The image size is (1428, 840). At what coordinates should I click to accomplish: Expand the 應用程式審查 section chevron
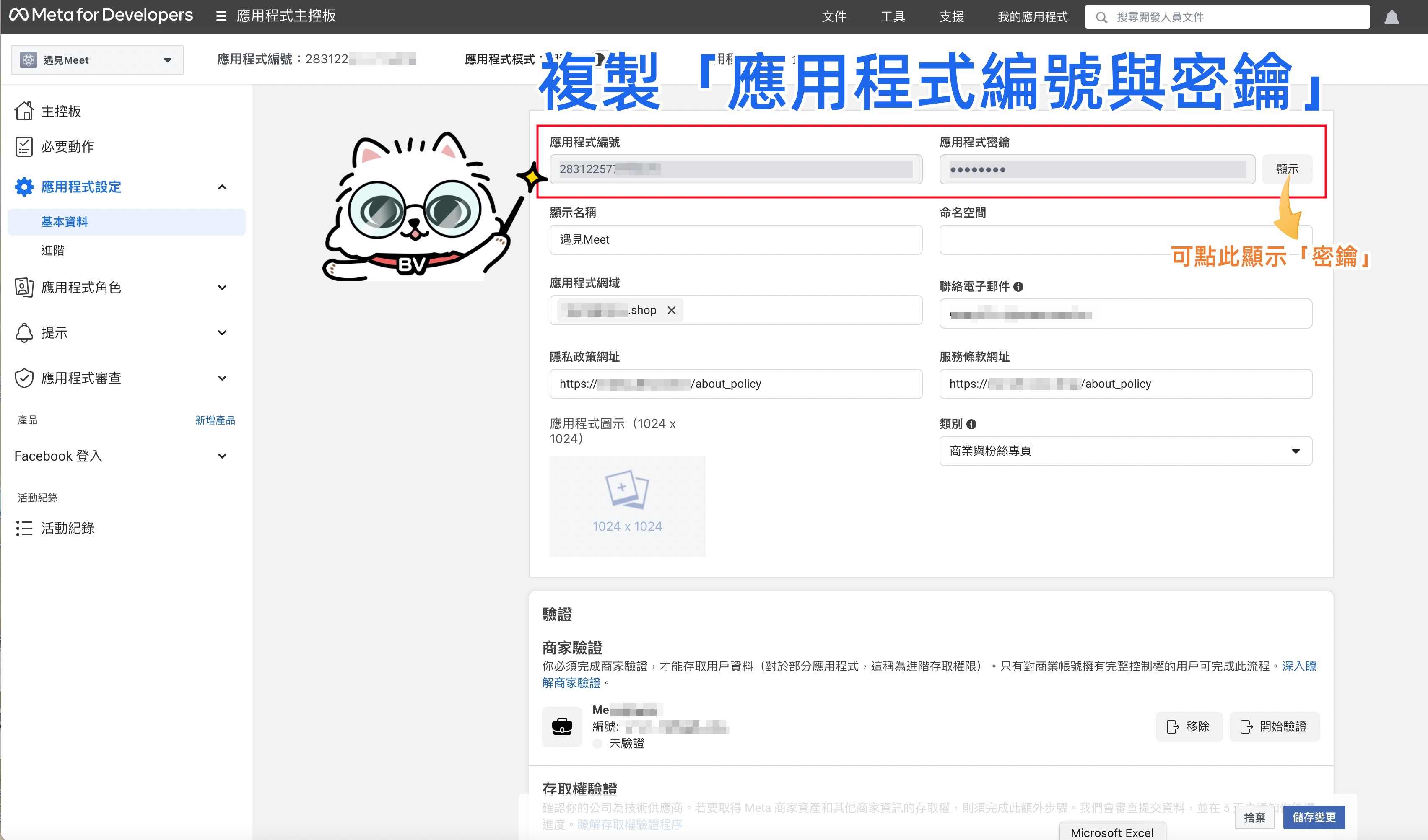pos(222,378)
